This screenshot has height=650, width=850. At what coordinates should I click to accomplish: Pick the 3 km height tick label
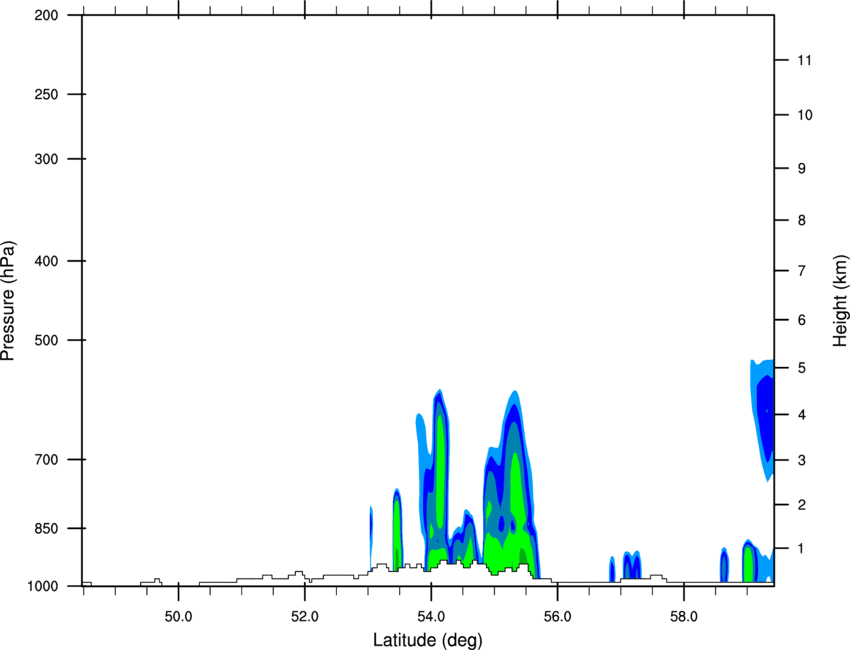(x=802, y=460)
